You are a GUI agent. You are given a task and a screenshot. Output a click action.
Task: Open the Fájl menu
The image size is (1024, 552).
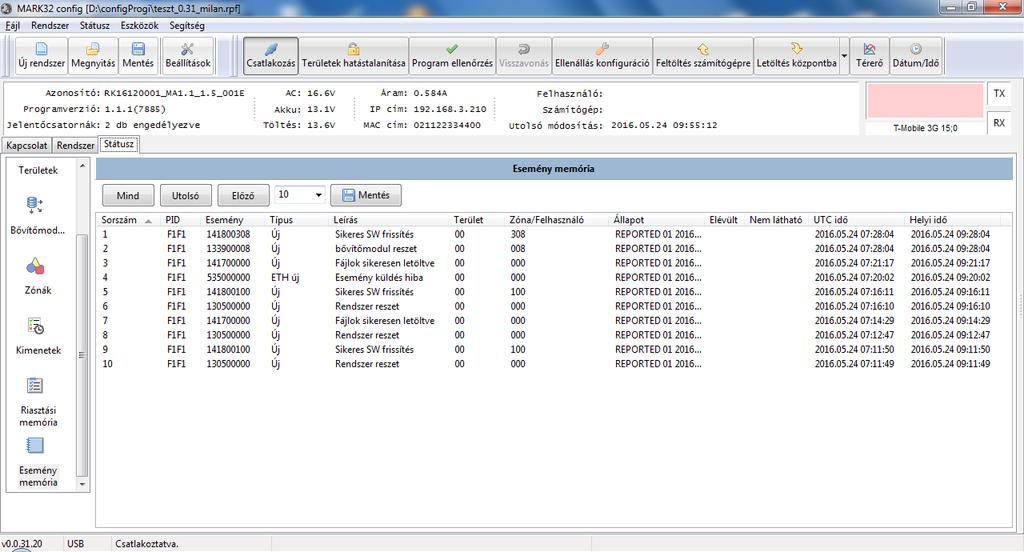(12, 25)
